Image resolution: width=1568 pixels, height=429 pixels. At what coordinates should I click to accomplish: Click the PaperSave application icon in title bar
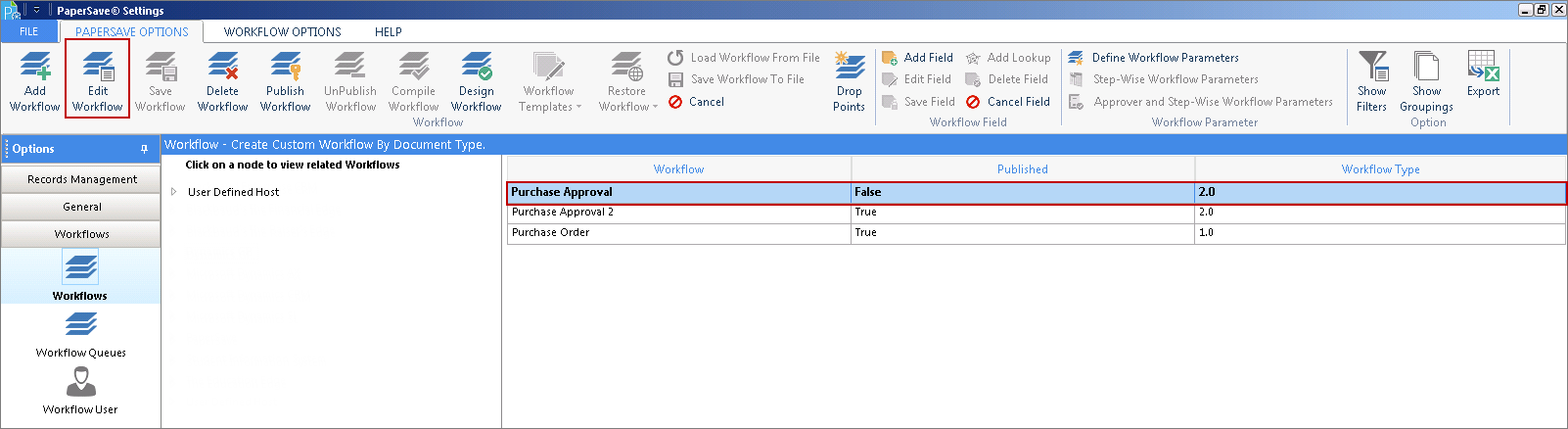pyautogui.click(x=12, y=11)
